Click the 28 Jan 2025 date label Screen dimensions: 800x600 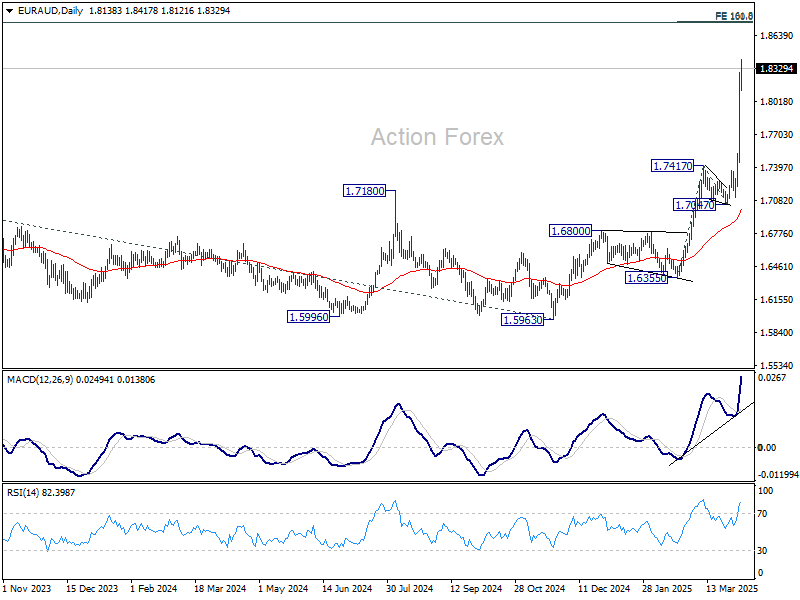click(667, 589)
